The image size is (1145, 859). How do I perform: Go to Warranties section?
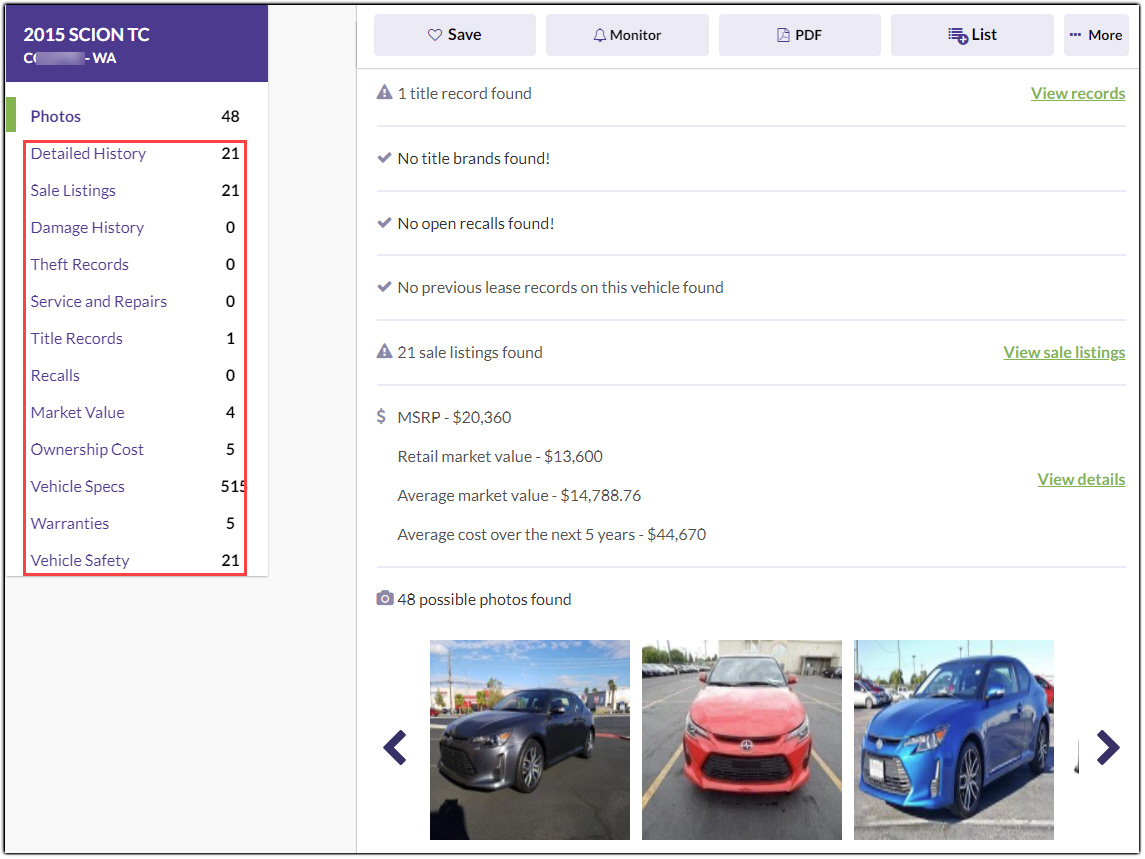(69, 524)
